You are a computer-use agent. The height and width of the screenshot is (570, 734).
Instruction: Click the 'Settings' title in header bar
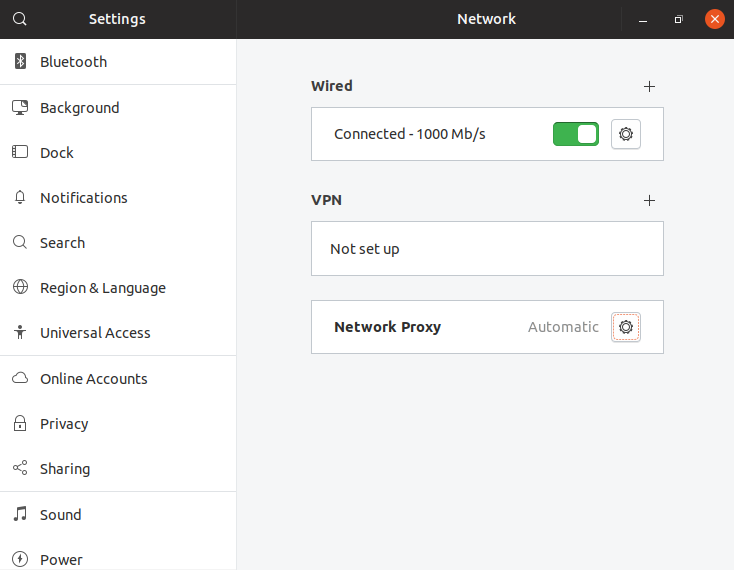click(x=117, y=19)
